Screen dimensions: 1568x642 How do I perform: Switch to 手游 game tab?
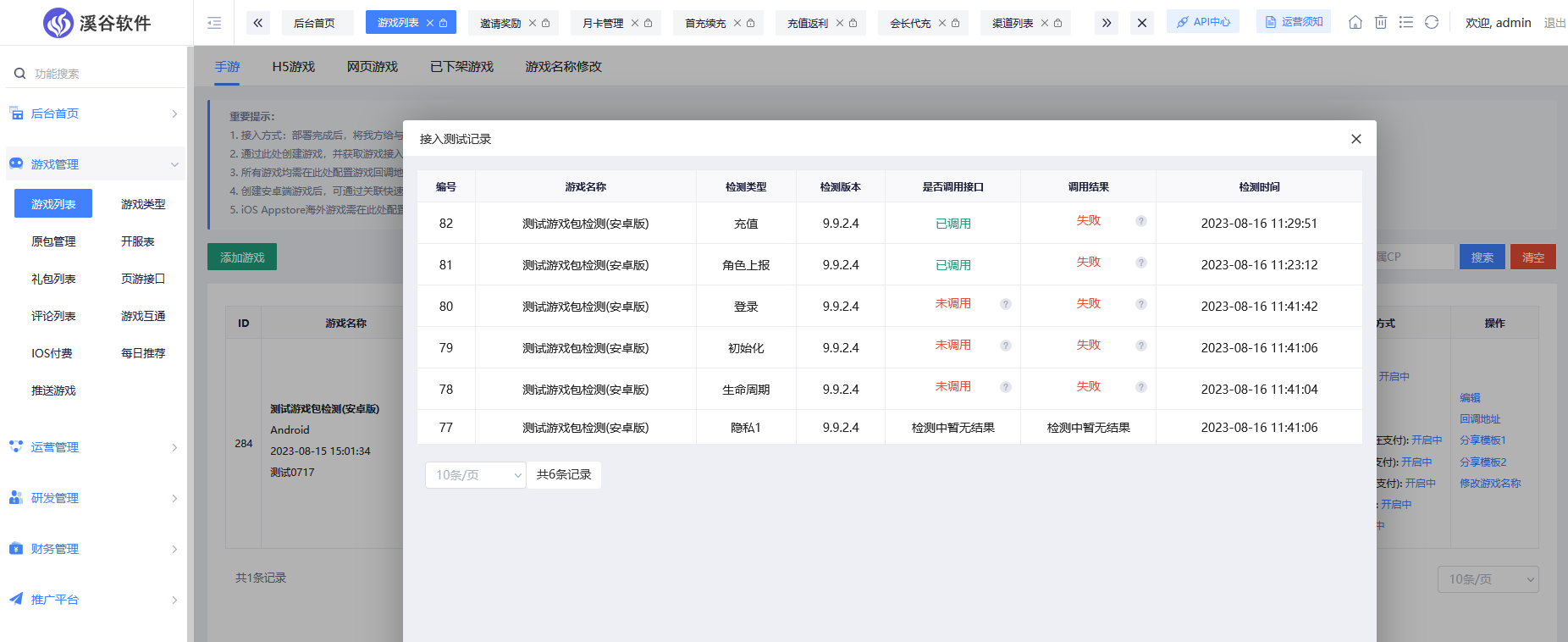click(x=227, y=66)
